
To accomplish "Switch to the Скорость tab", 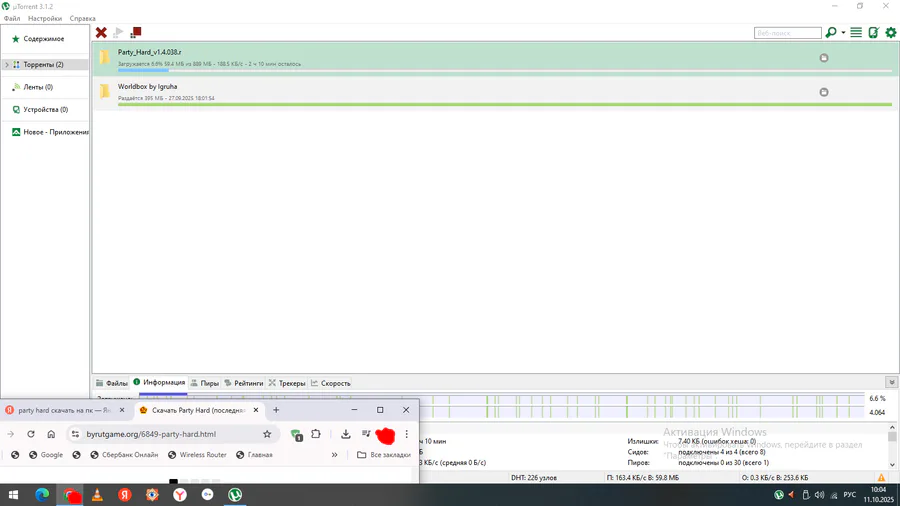I will (x=331, y=383).
